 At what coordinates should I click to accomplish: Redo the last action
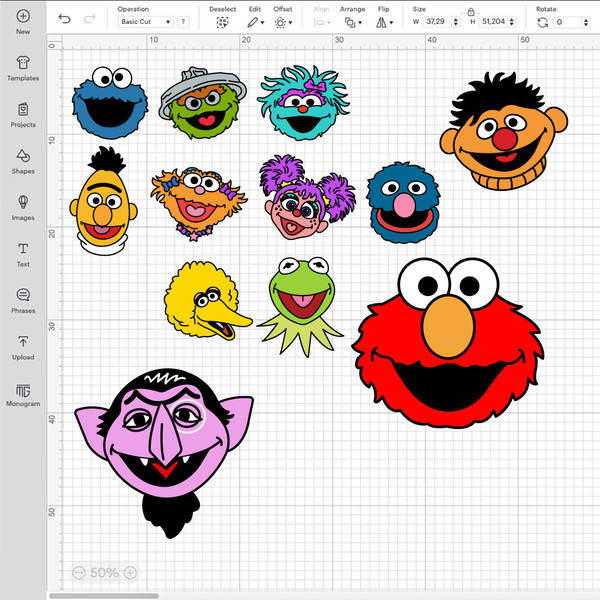point(89,19)
